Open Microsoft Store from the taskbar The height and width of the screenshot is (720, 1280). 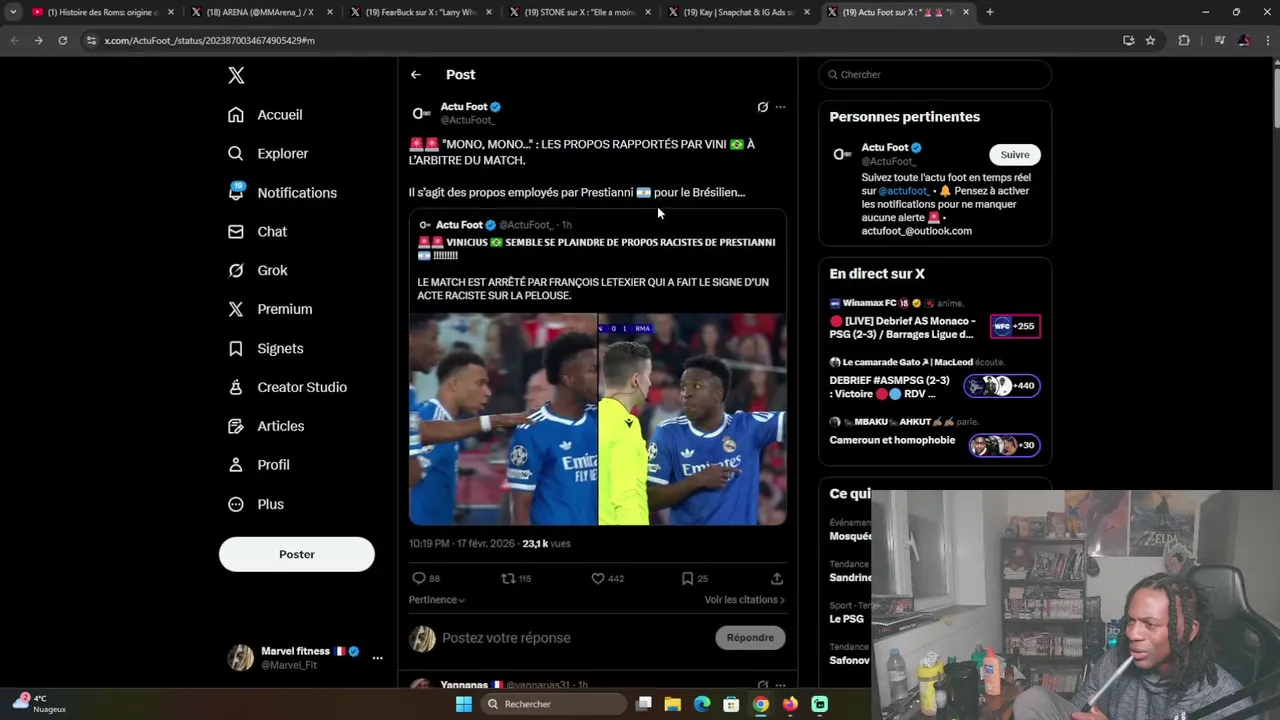(x=732, y=704)
